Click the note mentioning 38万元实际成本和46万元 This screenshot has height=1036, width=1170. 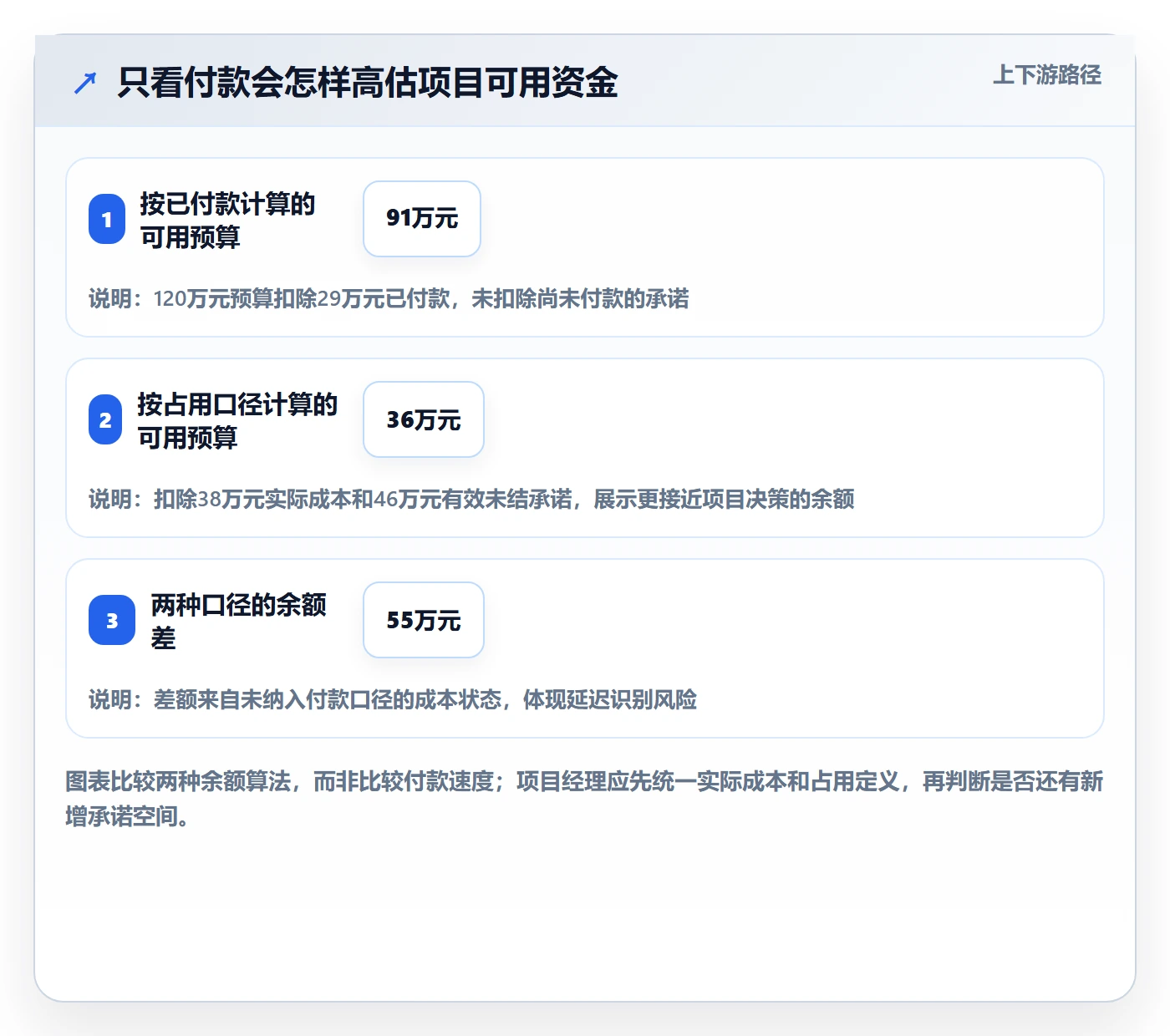tap(471, 499)
